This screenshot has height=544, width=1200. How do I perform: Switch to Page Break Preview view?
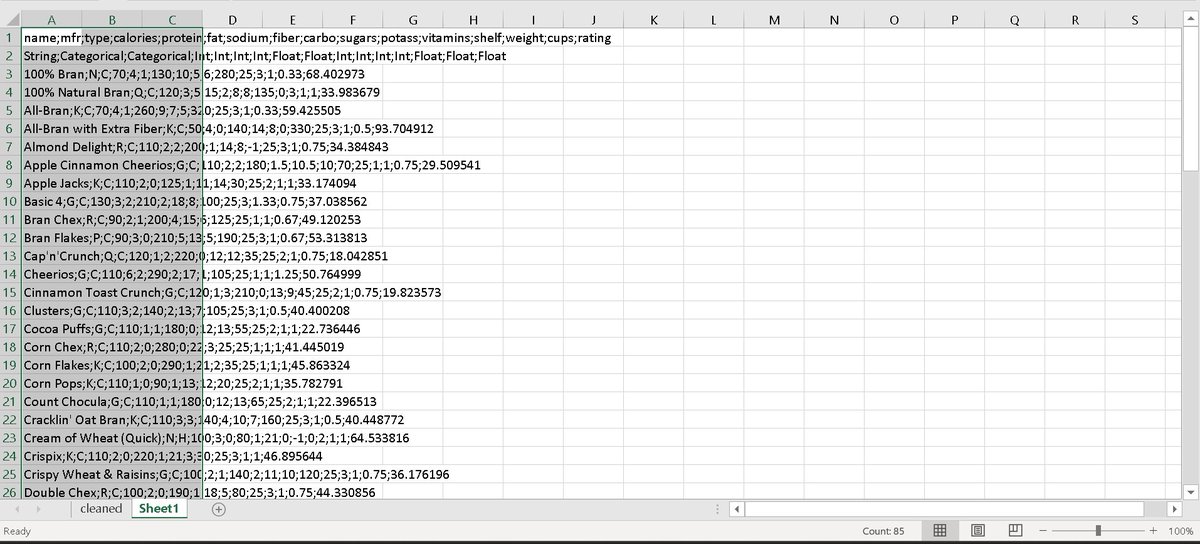point(1015,530)
